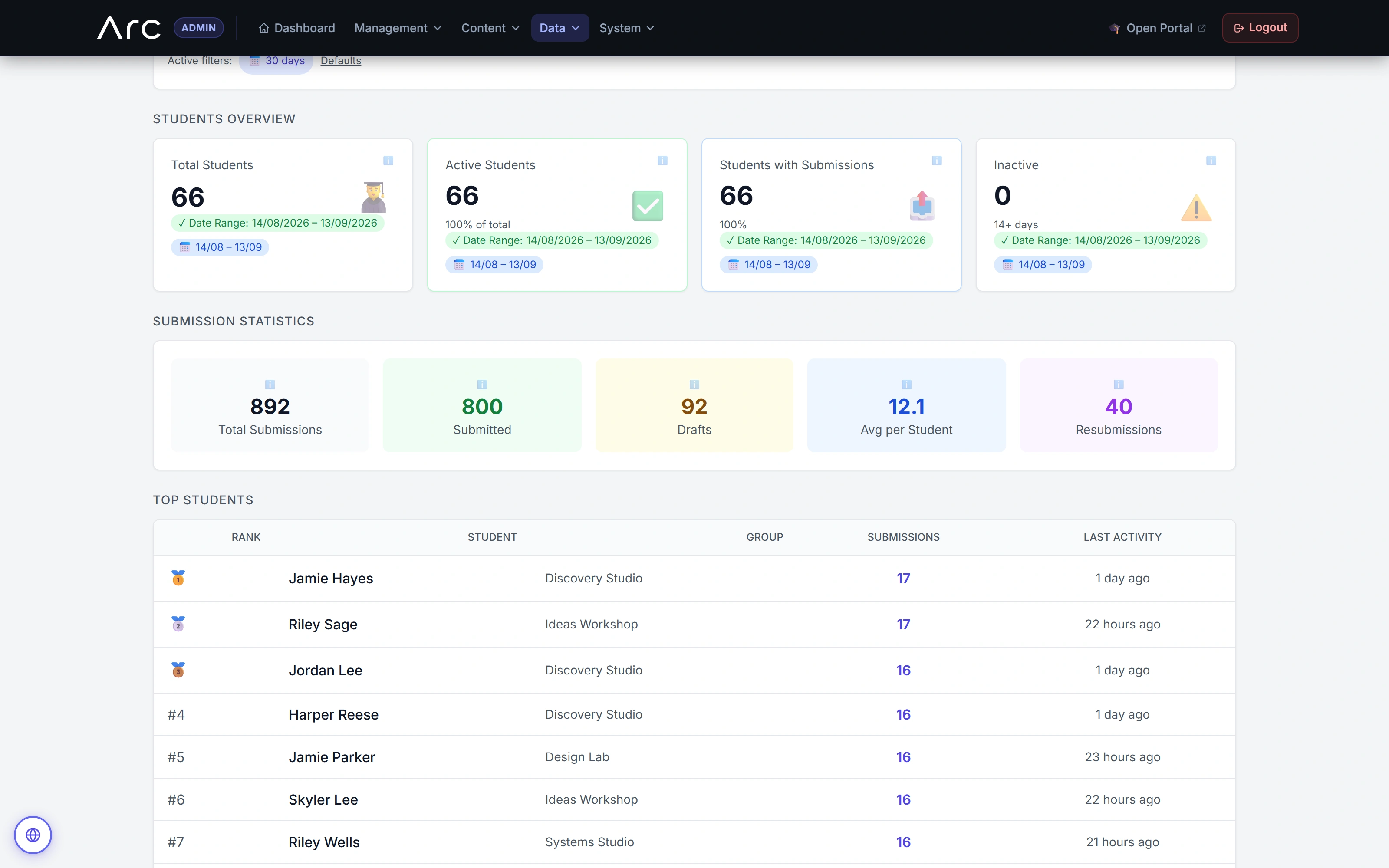Click the Last Activity column header

(x=1122, y=537)
